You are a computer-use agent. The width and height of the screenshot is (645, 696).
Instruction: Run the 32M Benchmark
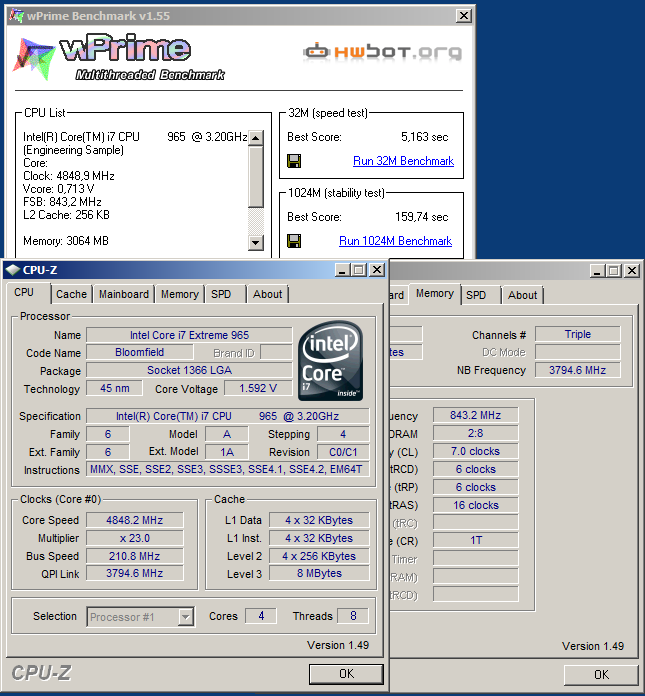click(x=403, y=161)
